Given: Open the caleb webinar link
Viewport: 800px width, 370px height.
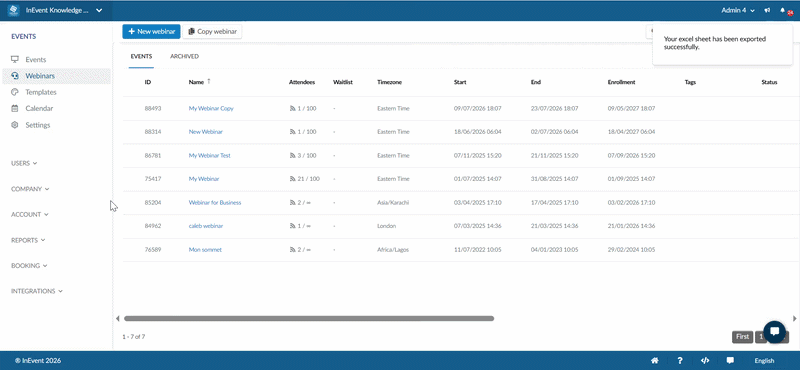Looking at the screenshot, I should (206, 226).
